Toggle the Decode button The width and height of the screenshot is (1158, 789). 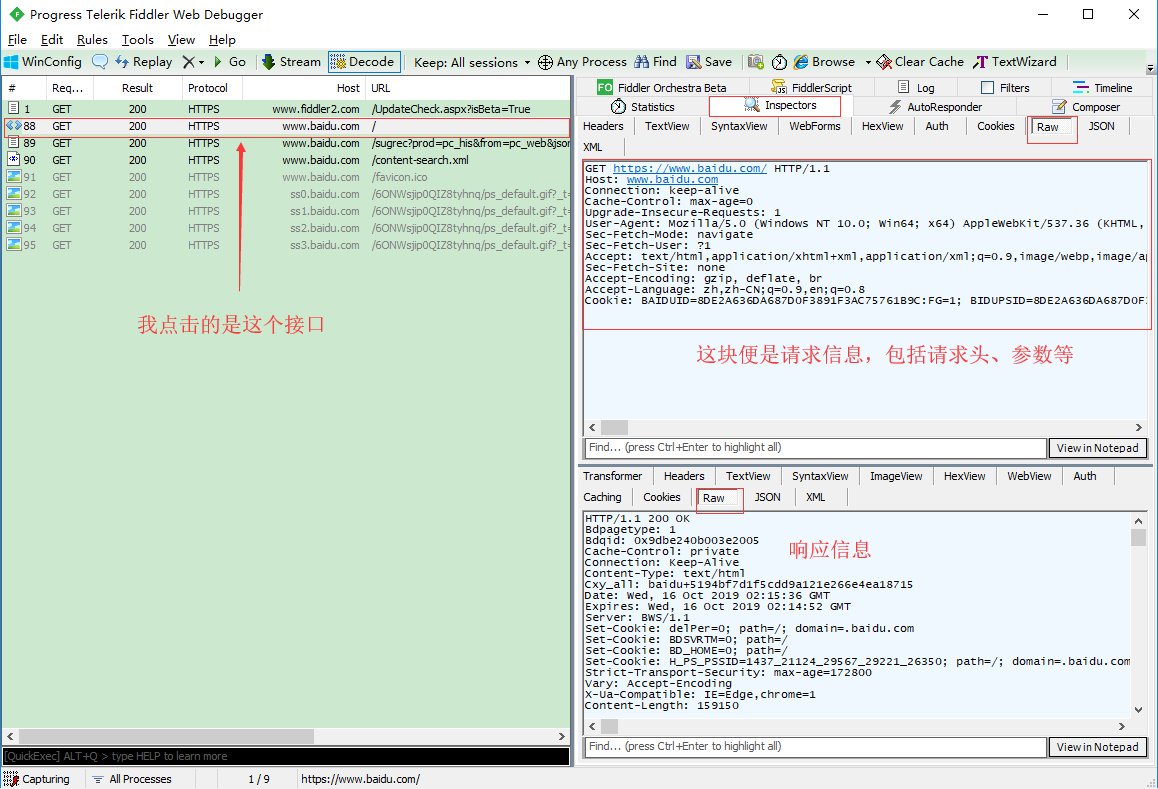click(x=364, y=62)
